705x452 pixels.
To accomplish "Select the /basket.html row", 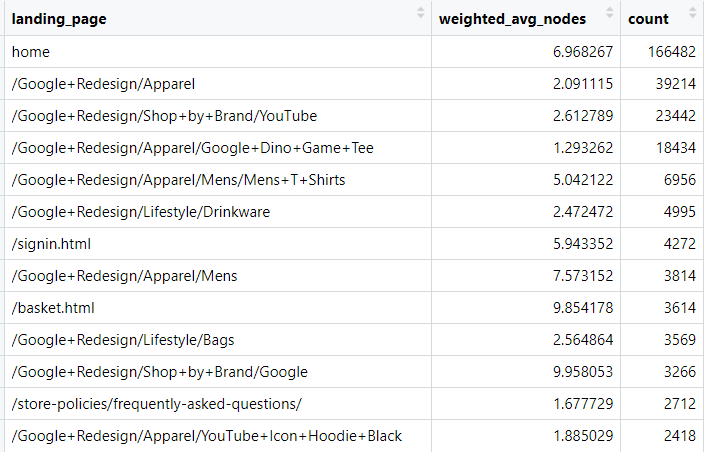I will click(53, 308).
